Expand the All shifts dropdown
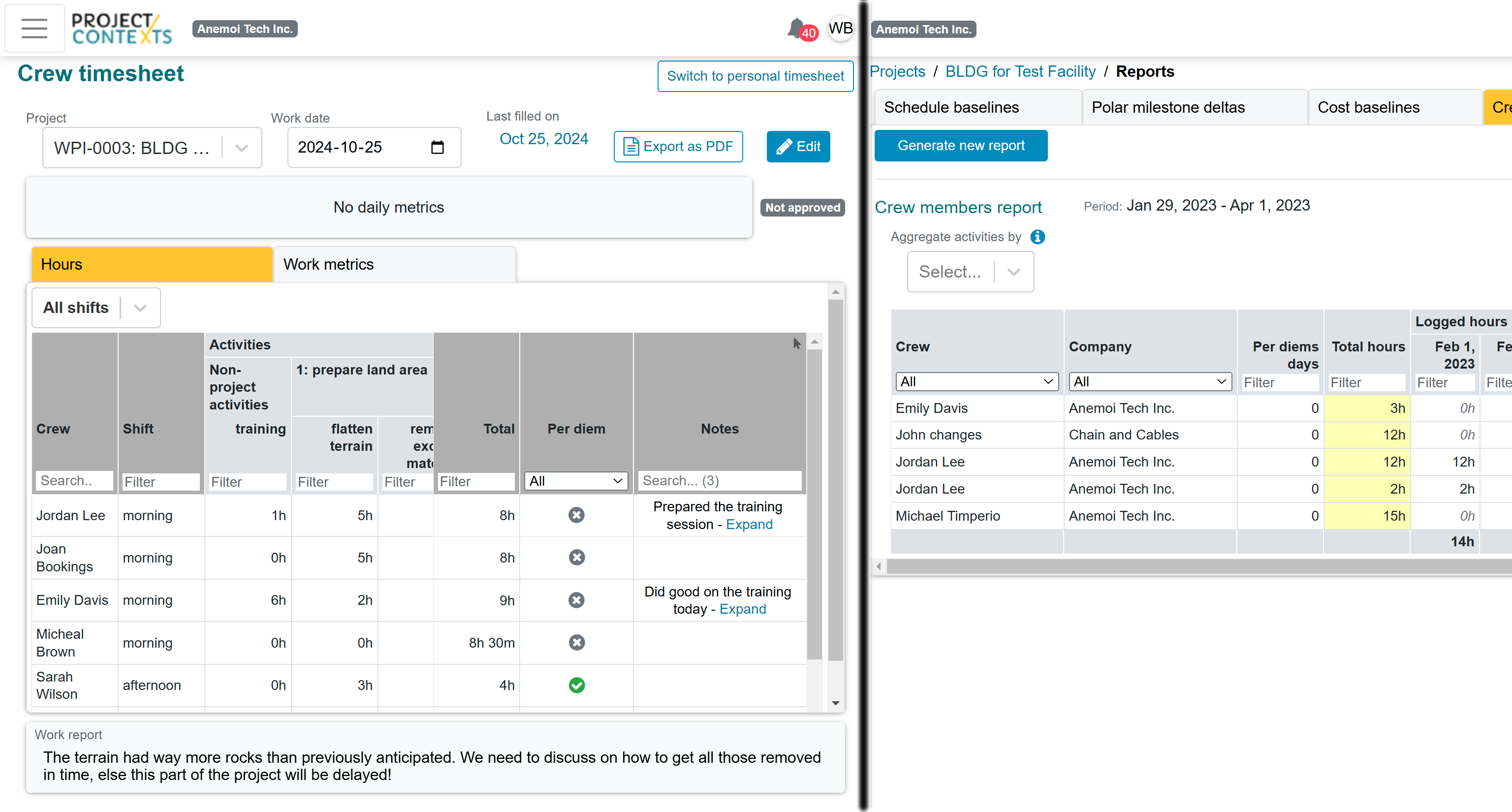The height and width of the screenshot is (812, 1512). pyautogui.click(x=139, y=308)
